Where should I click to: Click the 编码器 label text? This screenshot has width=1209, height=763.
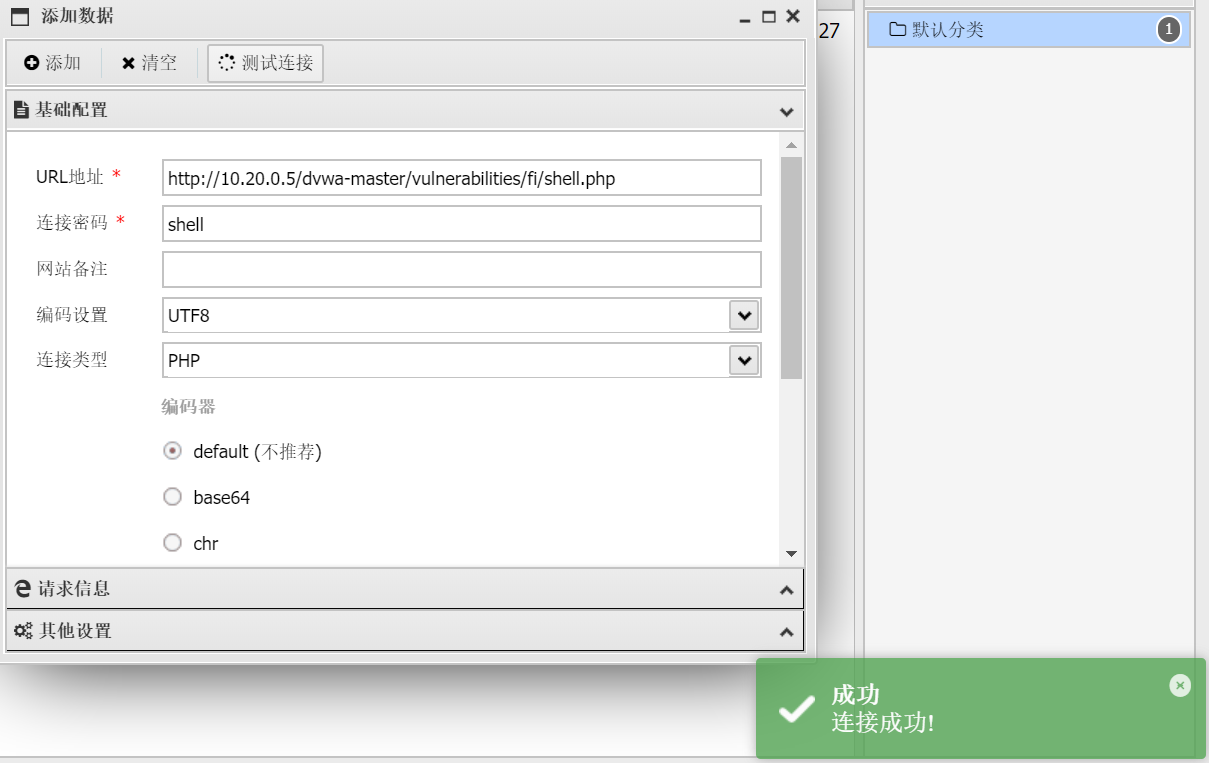click(x=189, y=407)
